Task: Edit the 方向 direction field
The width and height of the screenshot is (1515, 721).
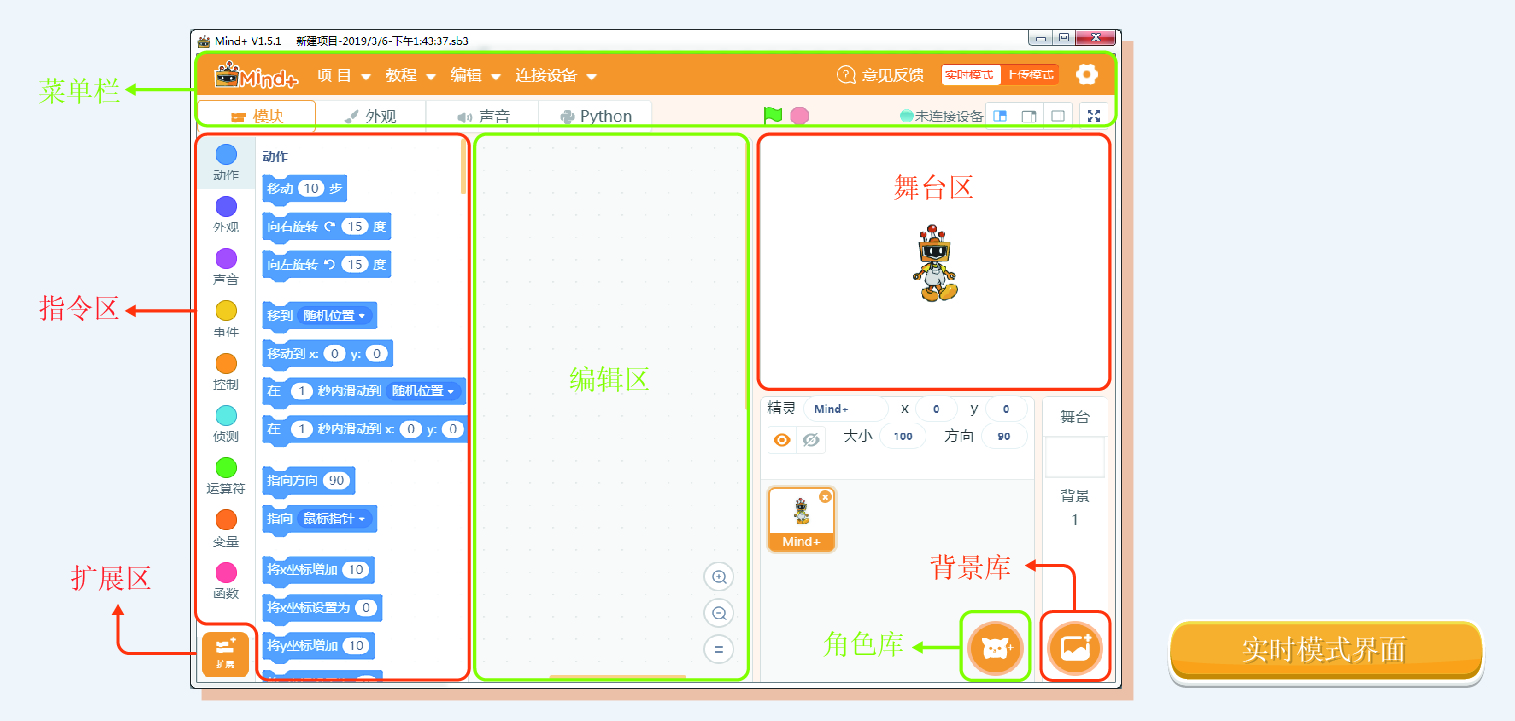Action: [1004, 437]
